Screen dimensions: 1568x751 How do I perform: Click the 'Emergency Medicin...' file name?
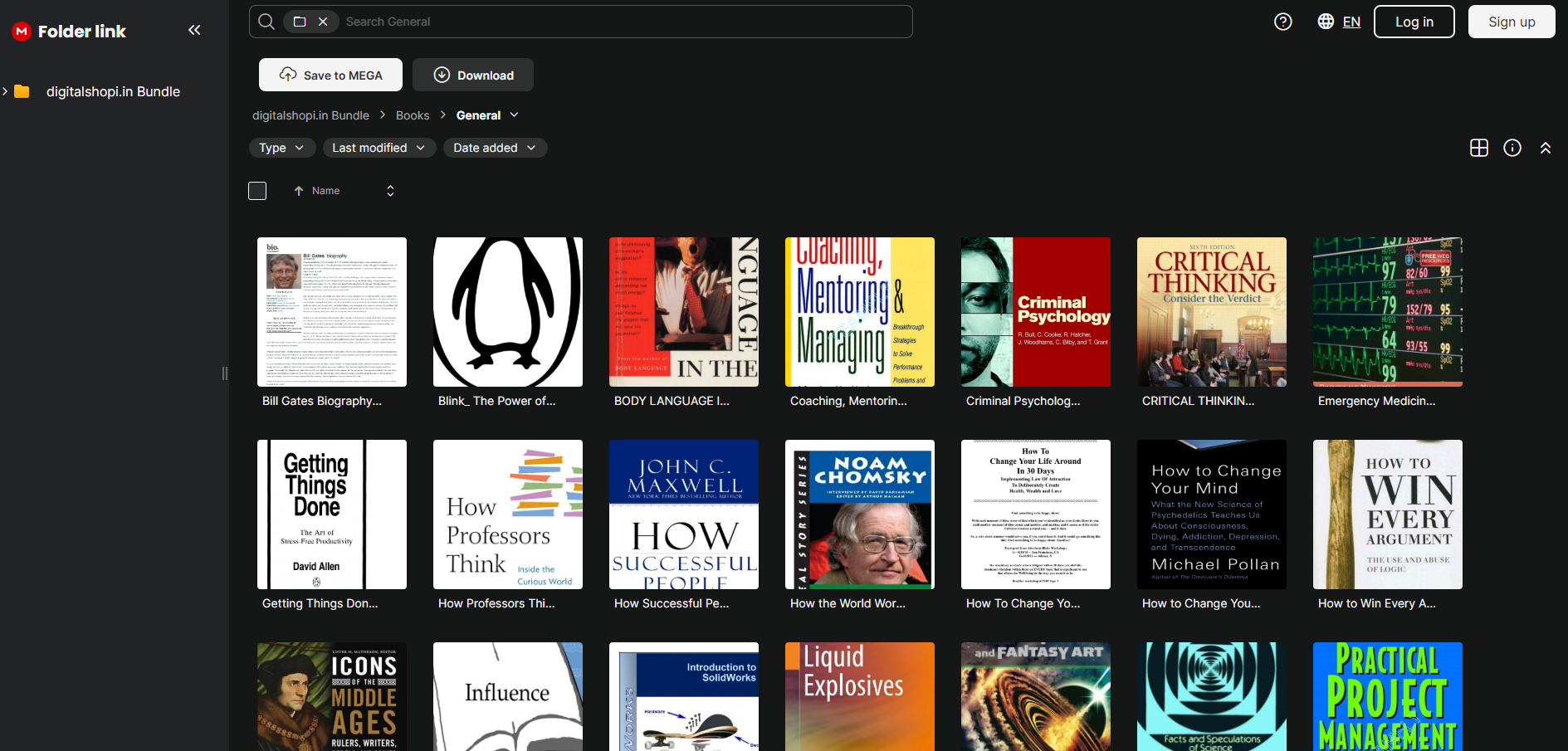pos(1377,401)
